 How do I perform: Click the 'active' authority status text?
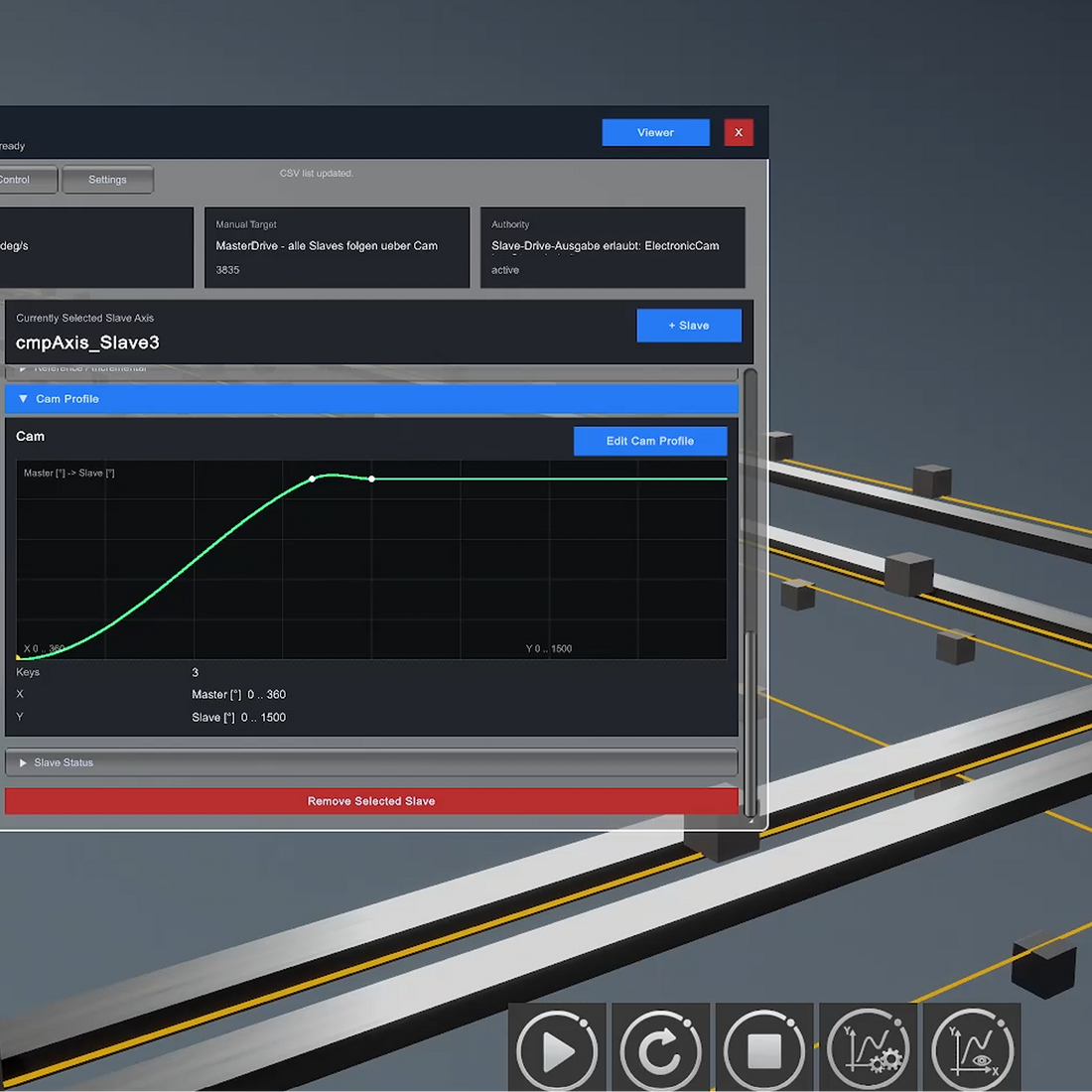[505, 269]
